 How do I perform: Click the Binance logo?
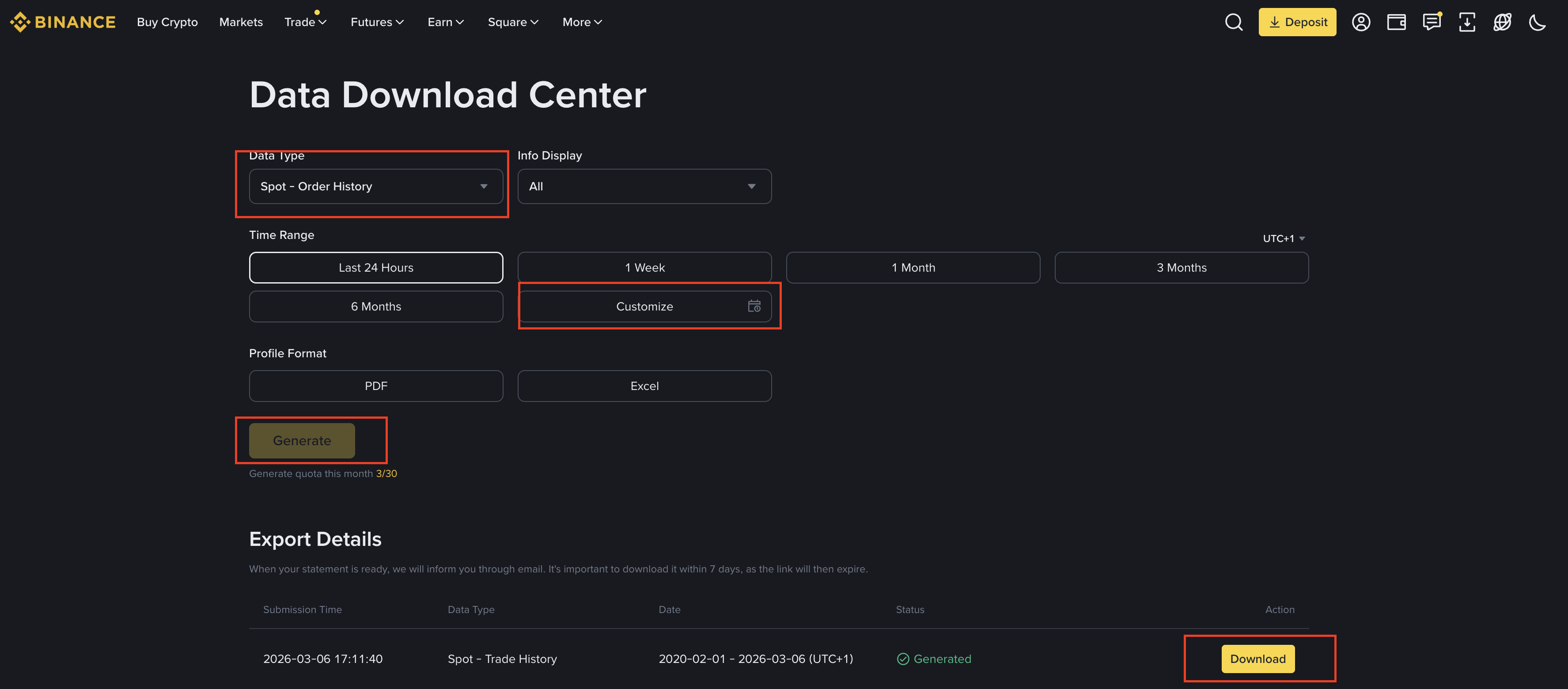tap(63, 22)
